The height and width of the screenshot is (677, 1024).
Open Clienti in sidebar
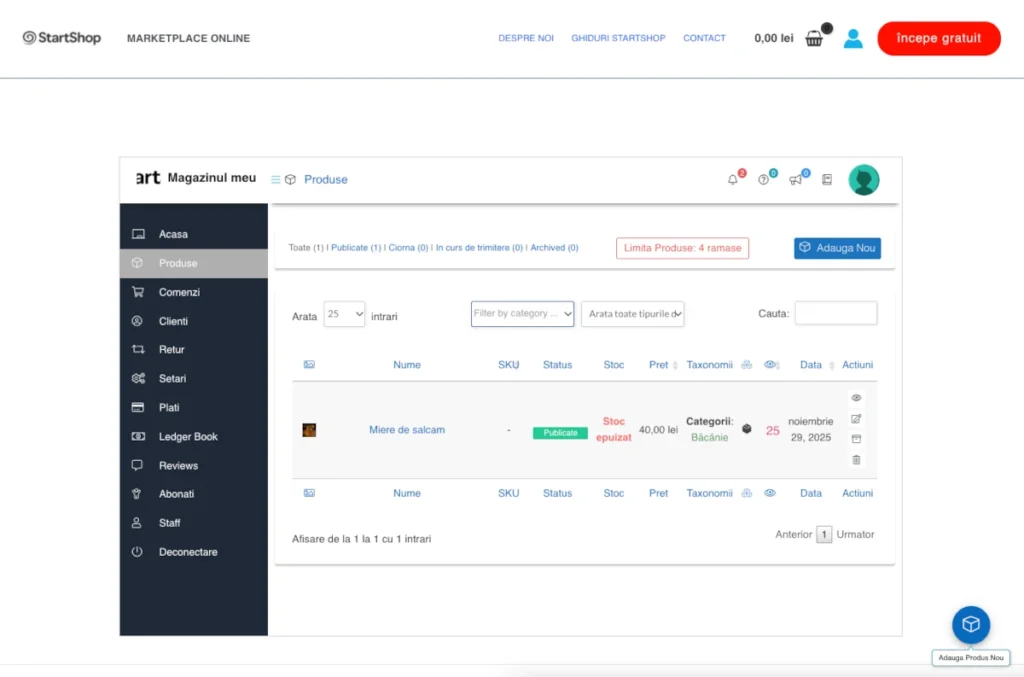tap(194, 321)
